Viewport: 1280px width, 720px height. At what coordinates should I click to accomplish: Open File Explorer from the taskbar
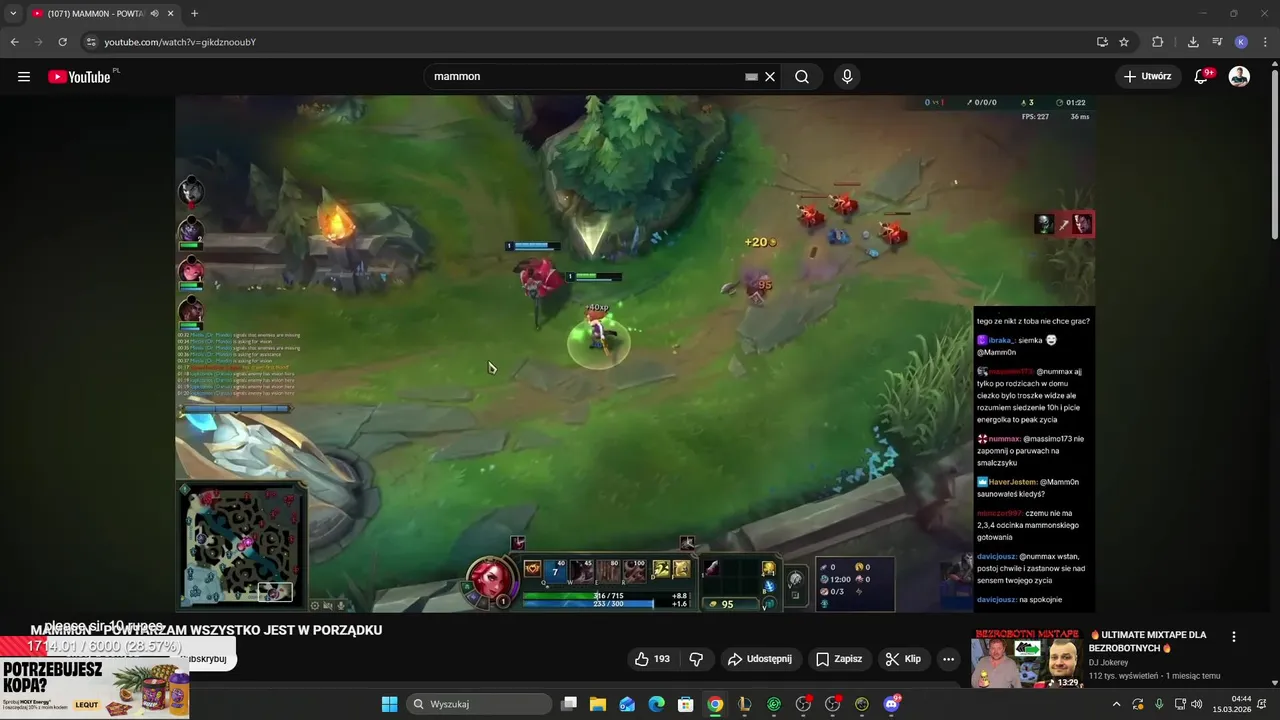pos(598,704)
